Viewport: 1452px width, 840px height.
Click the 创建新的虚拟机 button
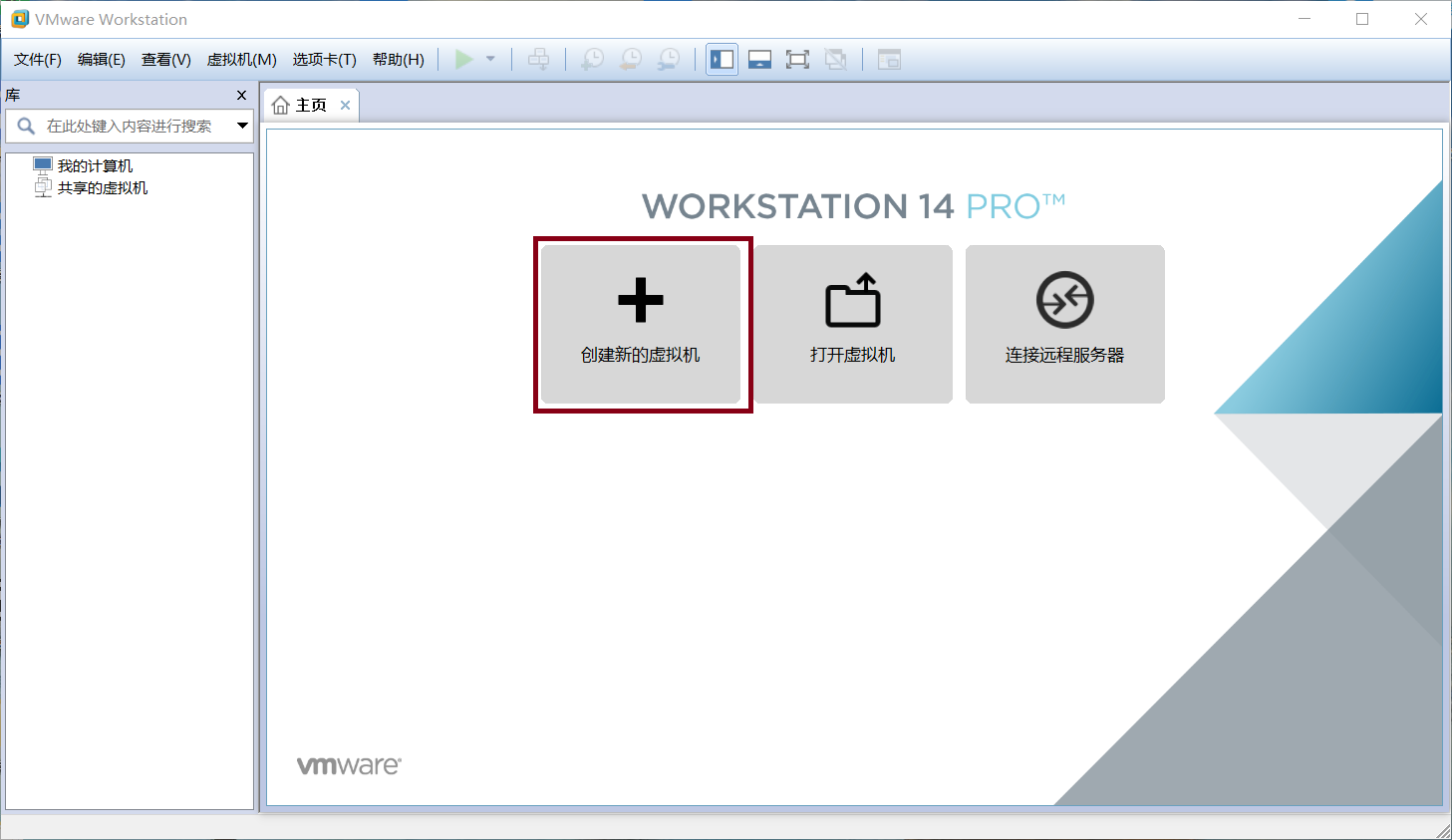tap(641, 324)
